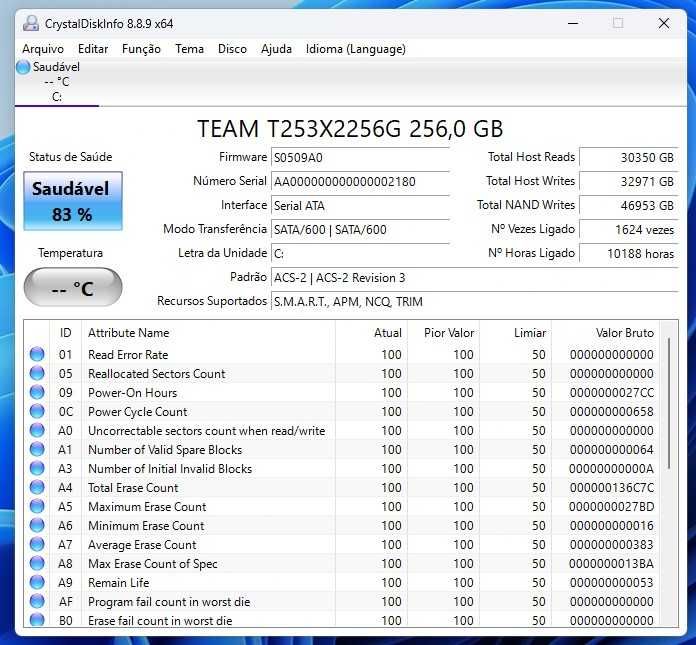Open the Idioma (Language) menu
This screenshot has height=645, width=696.
tap(356, 49)
